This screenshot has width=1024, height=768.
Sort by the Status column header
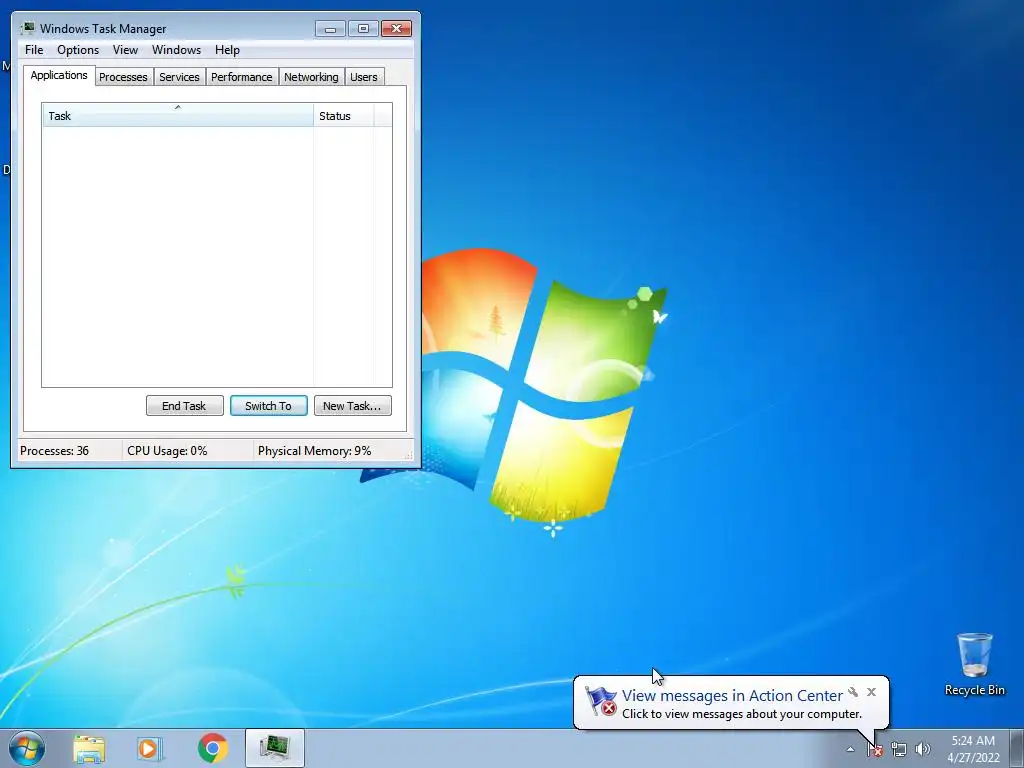point(344,116)
